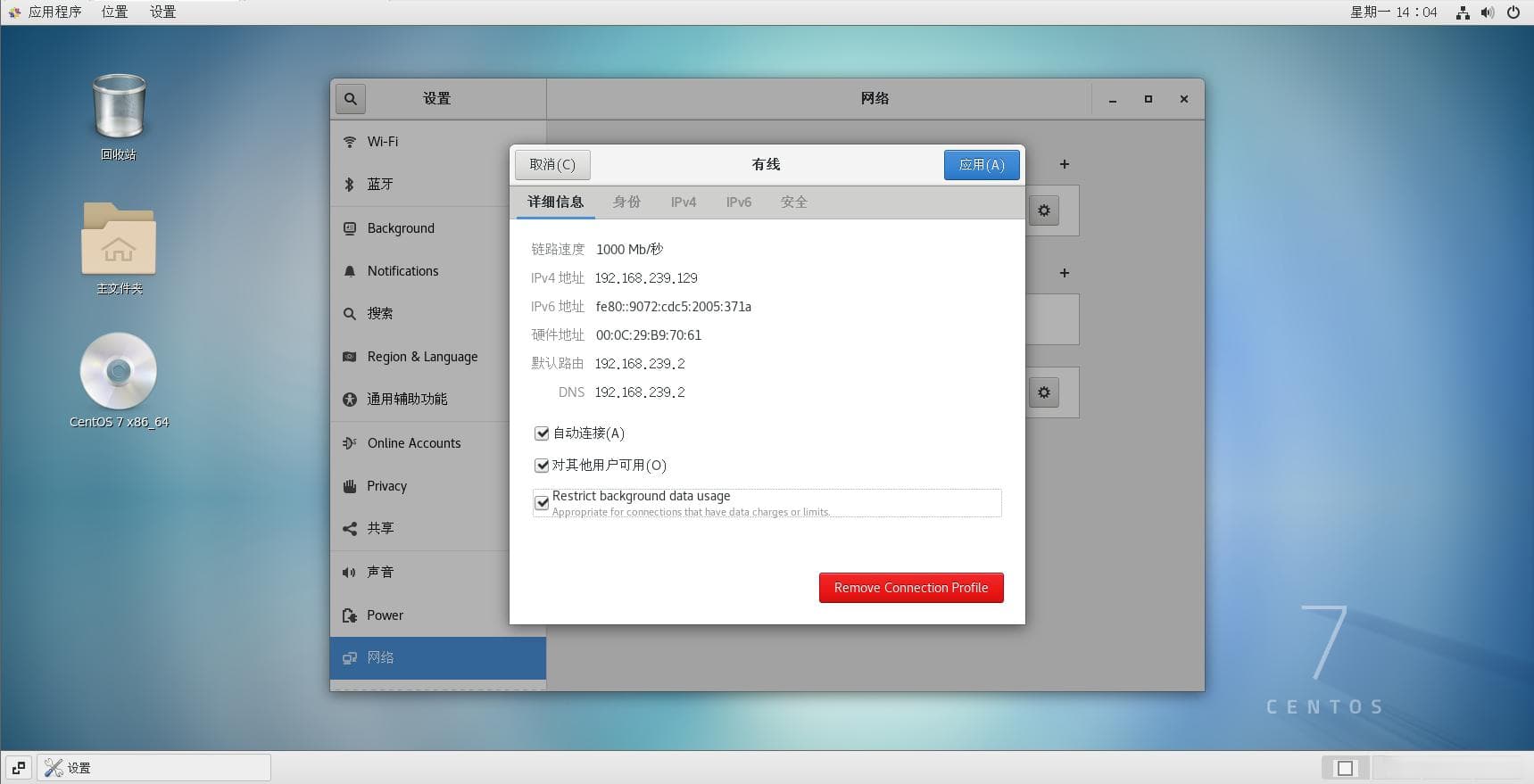Click the Online Accounts icon
The height and width of the screenshot is (784, 1534).
350,443
